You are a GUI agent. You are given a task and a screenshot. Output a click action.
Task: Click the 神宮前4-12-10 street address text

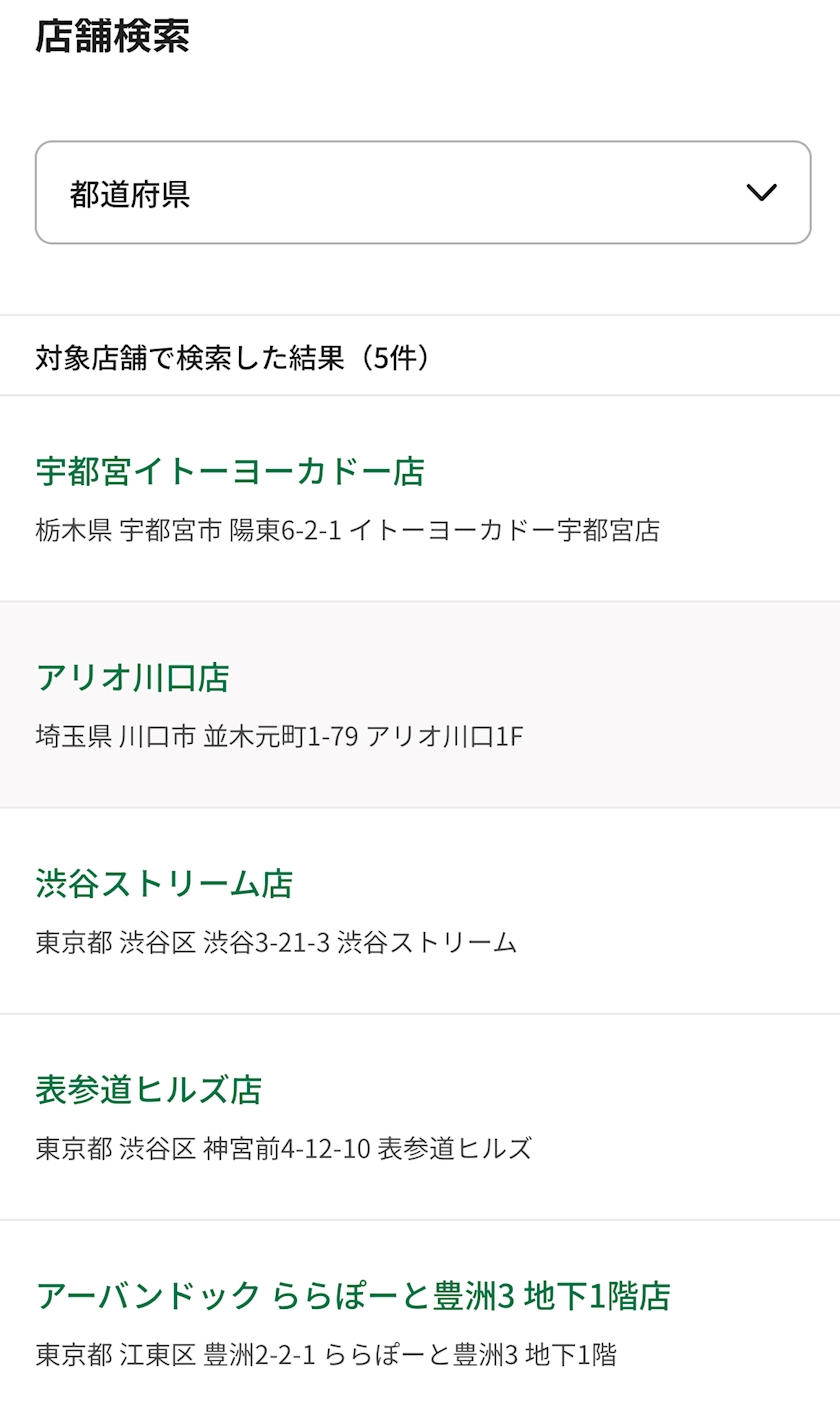pos(286,1149)
